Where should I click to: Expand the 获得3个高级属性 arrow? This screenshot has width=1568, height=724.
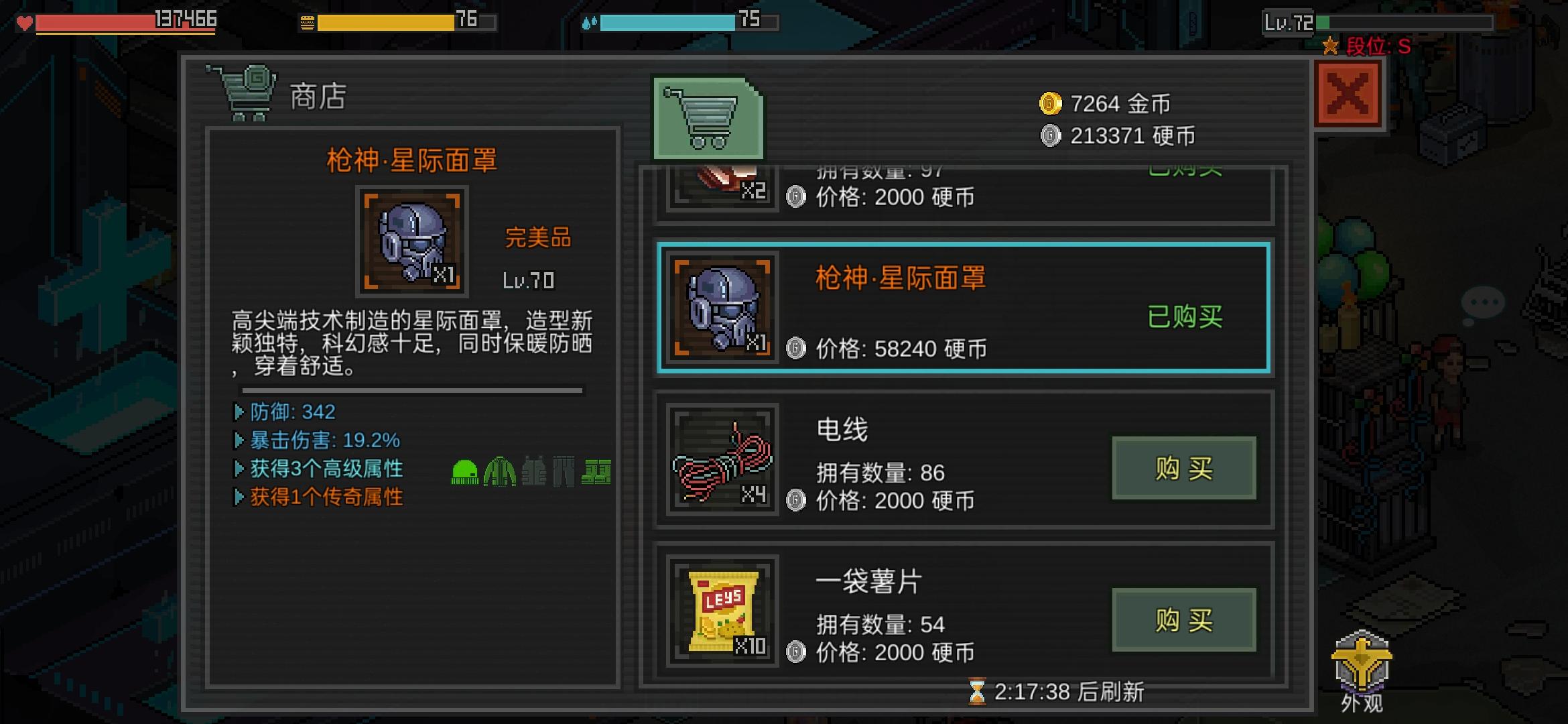(239, 469)
